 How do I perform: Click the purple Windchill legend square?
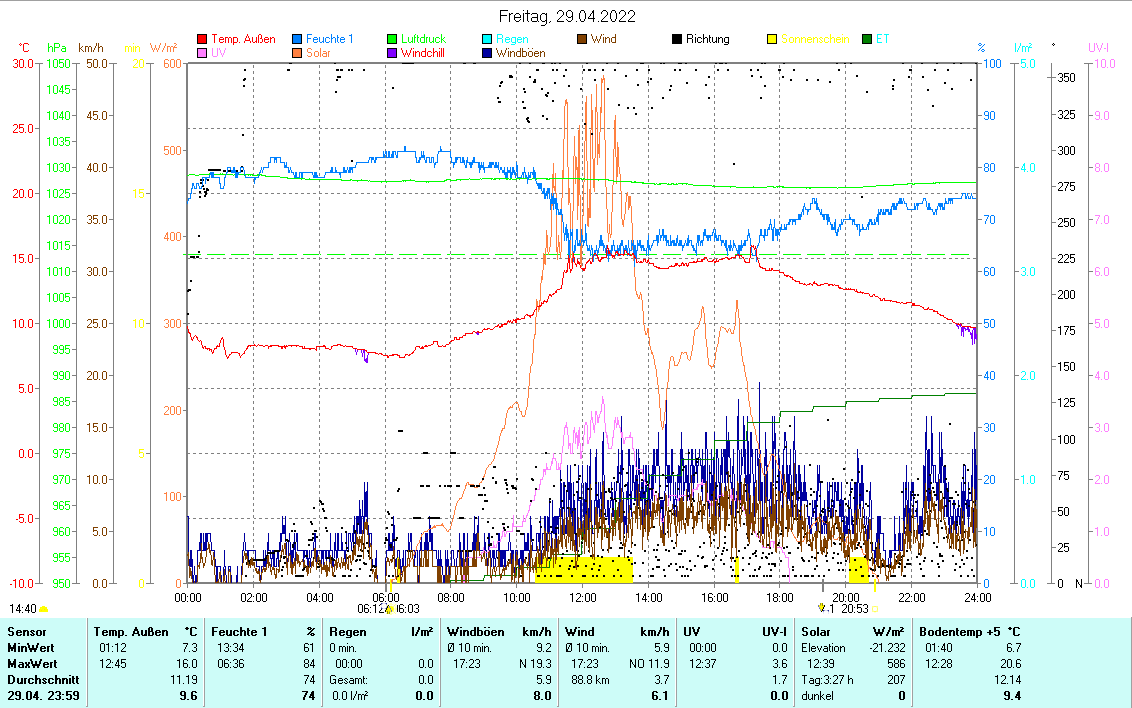[x=393, y=53]
